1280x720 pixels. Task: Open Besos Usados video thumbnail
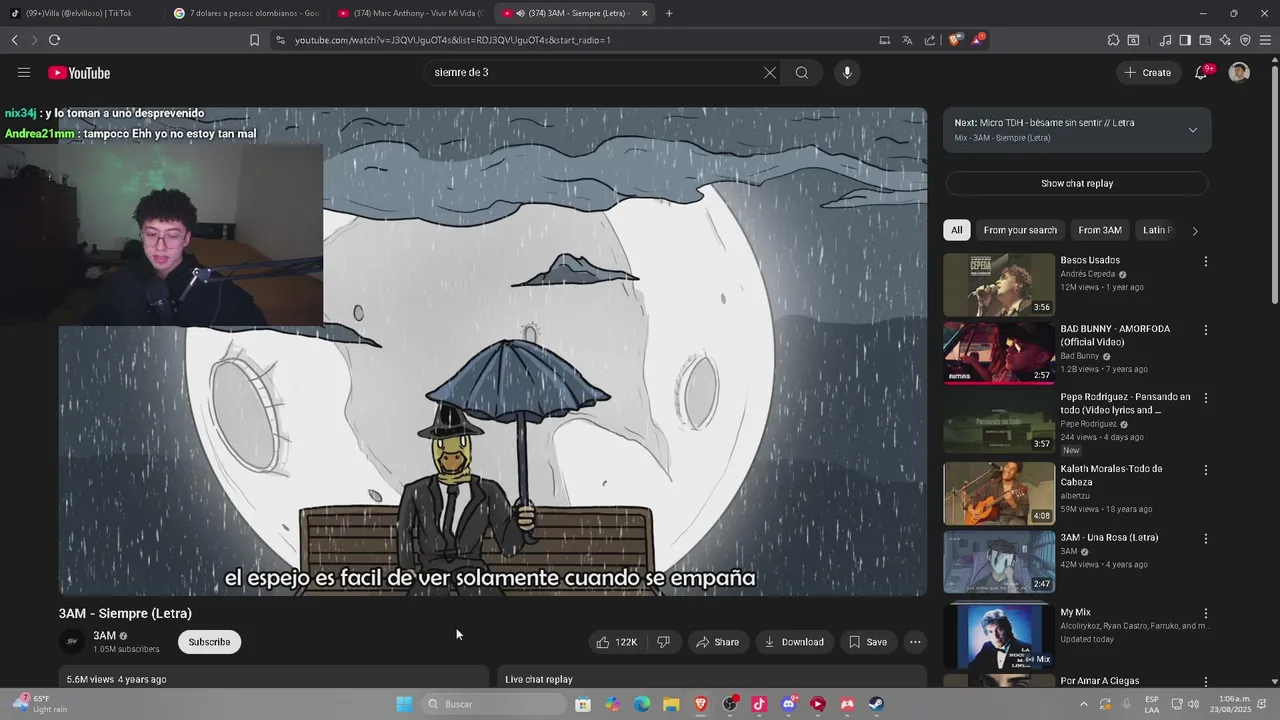(999, 285)
